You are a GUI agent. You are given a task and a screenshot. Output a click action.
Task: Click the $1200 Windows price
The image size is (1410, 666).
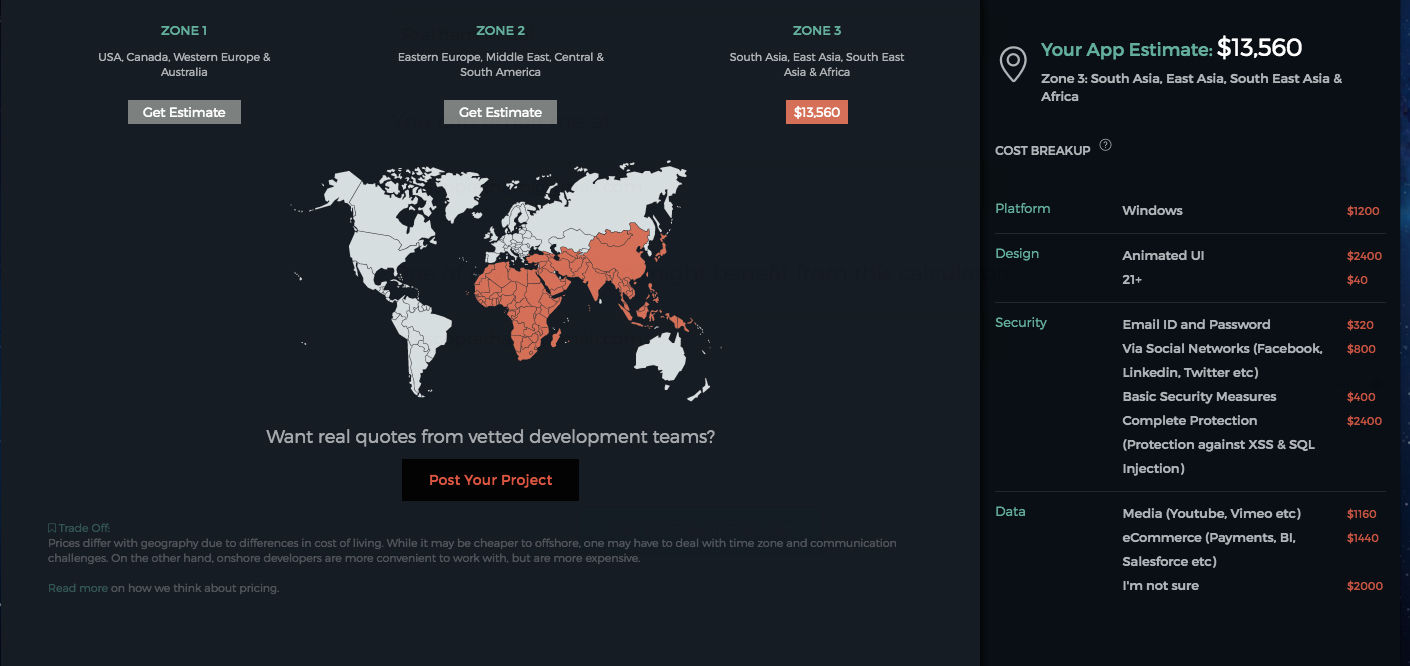click(x=1363, y=211)
